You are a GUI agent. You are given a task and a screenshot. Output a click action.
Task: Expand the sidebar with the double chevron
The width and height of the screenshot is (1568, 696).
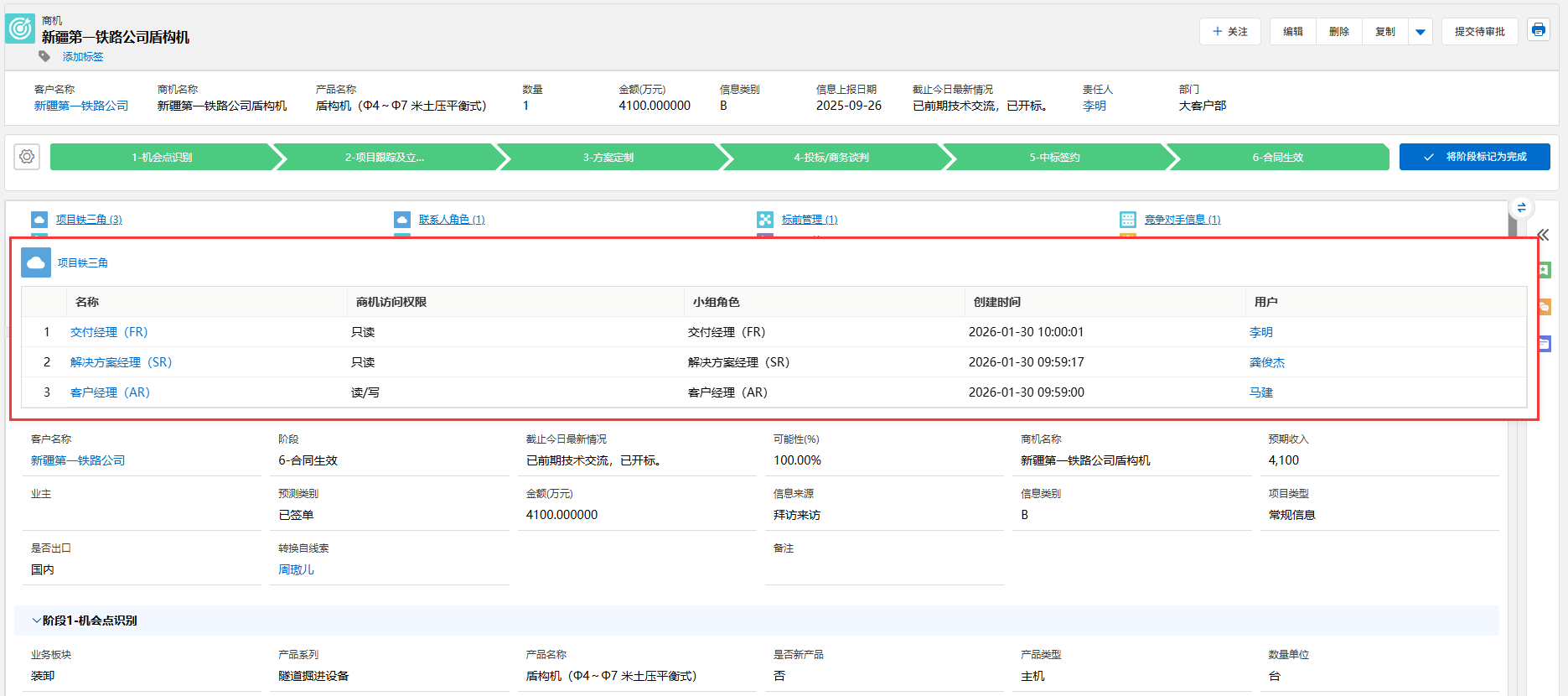[1543, 235]
